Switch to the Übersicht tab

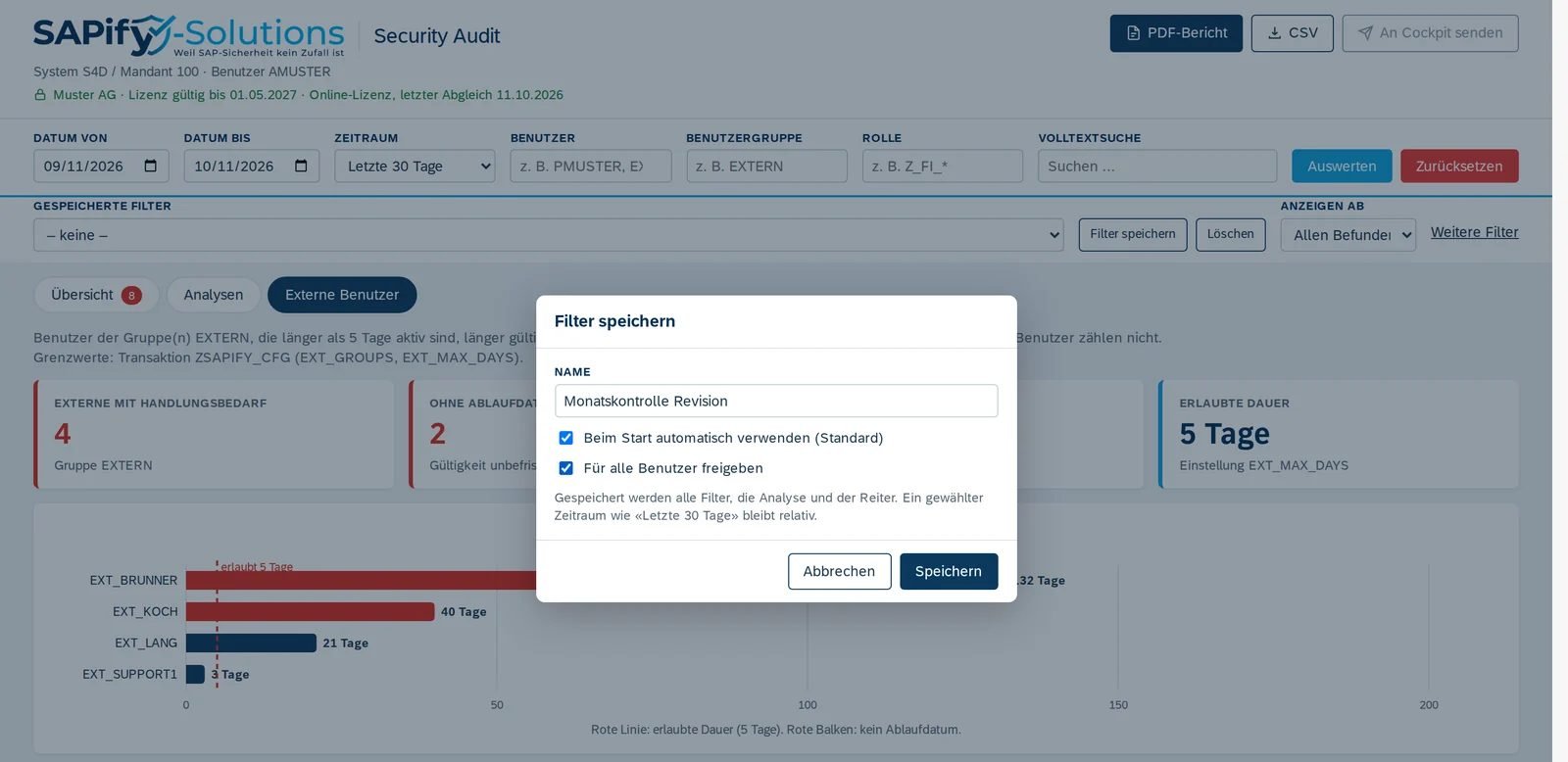pyautogui.click(x=96, y=295)
